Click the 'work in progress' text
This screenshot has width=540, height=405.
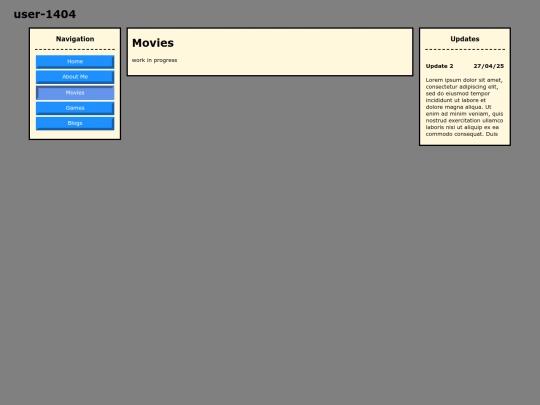154,60
